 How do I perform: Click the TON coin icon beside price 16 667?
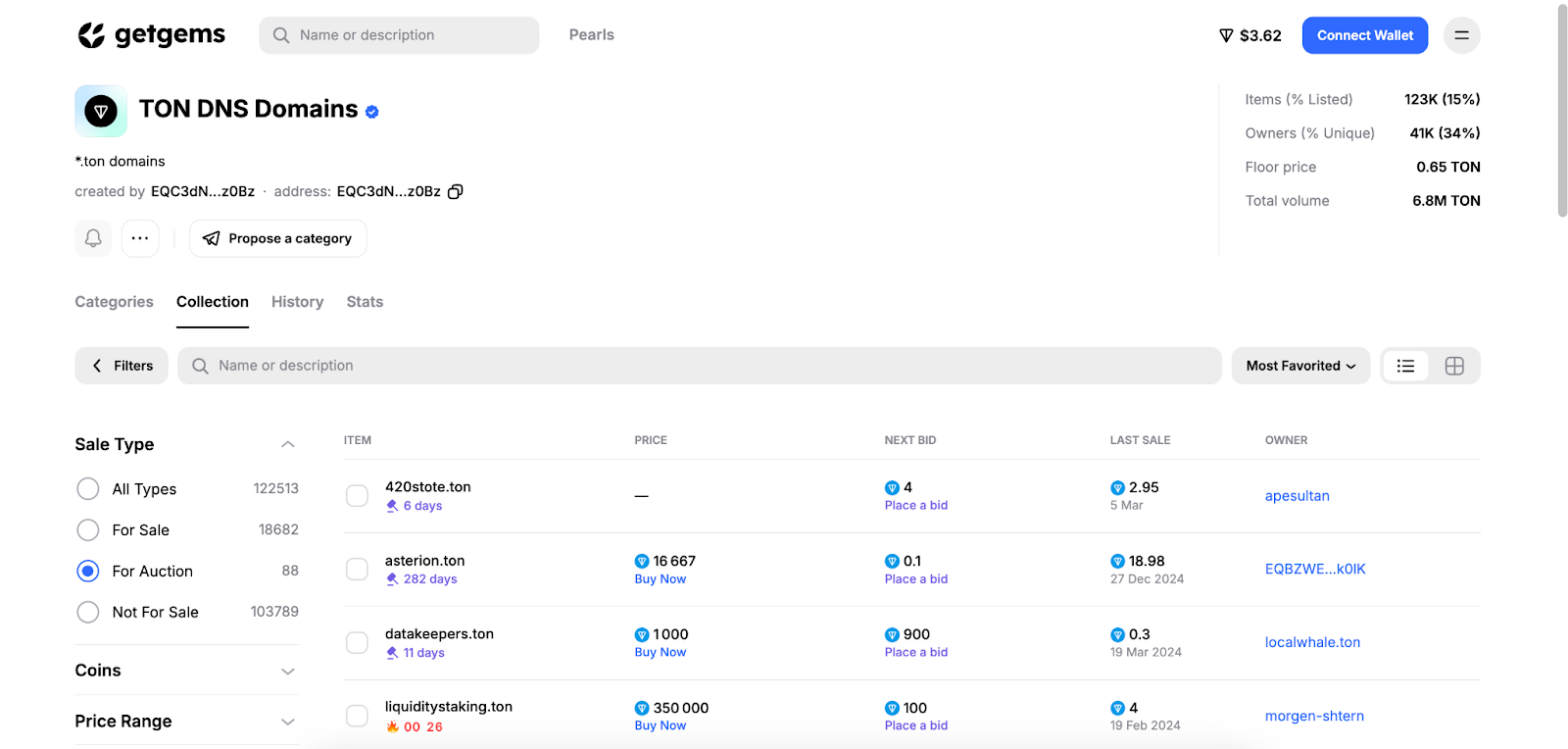pos(642,561)
